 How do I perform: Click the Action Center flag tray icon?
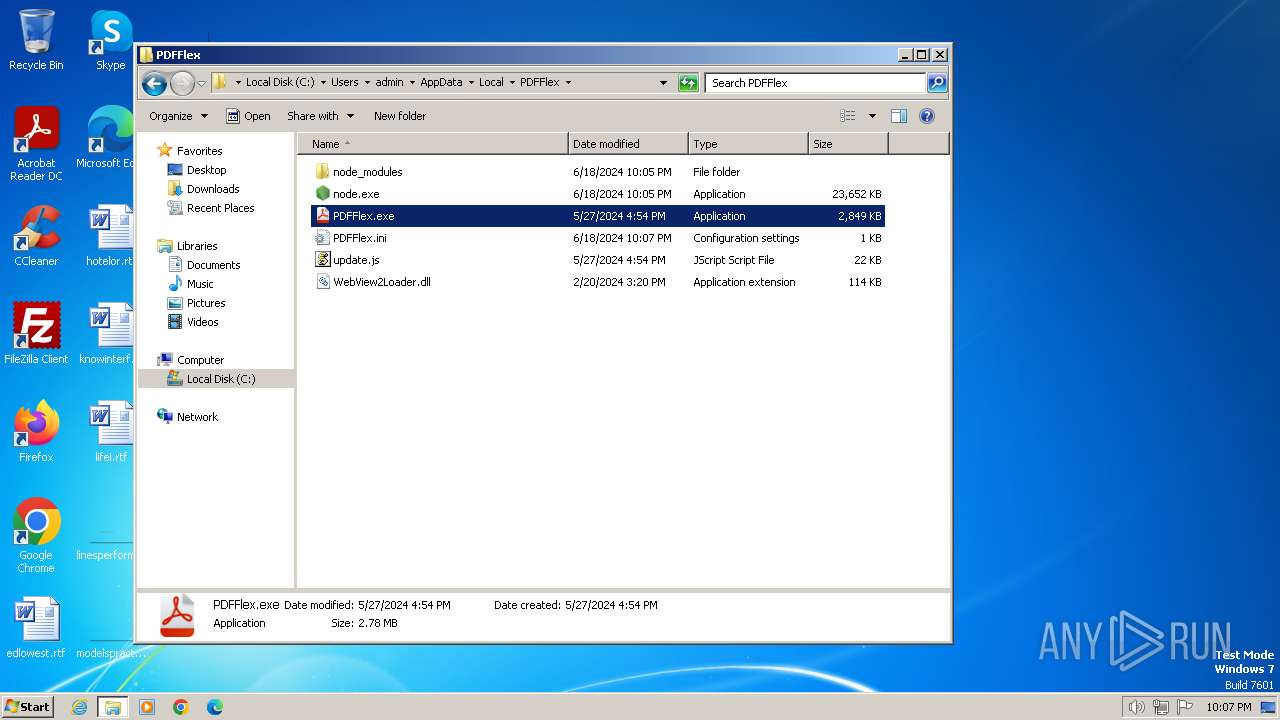coord(1185,707)
